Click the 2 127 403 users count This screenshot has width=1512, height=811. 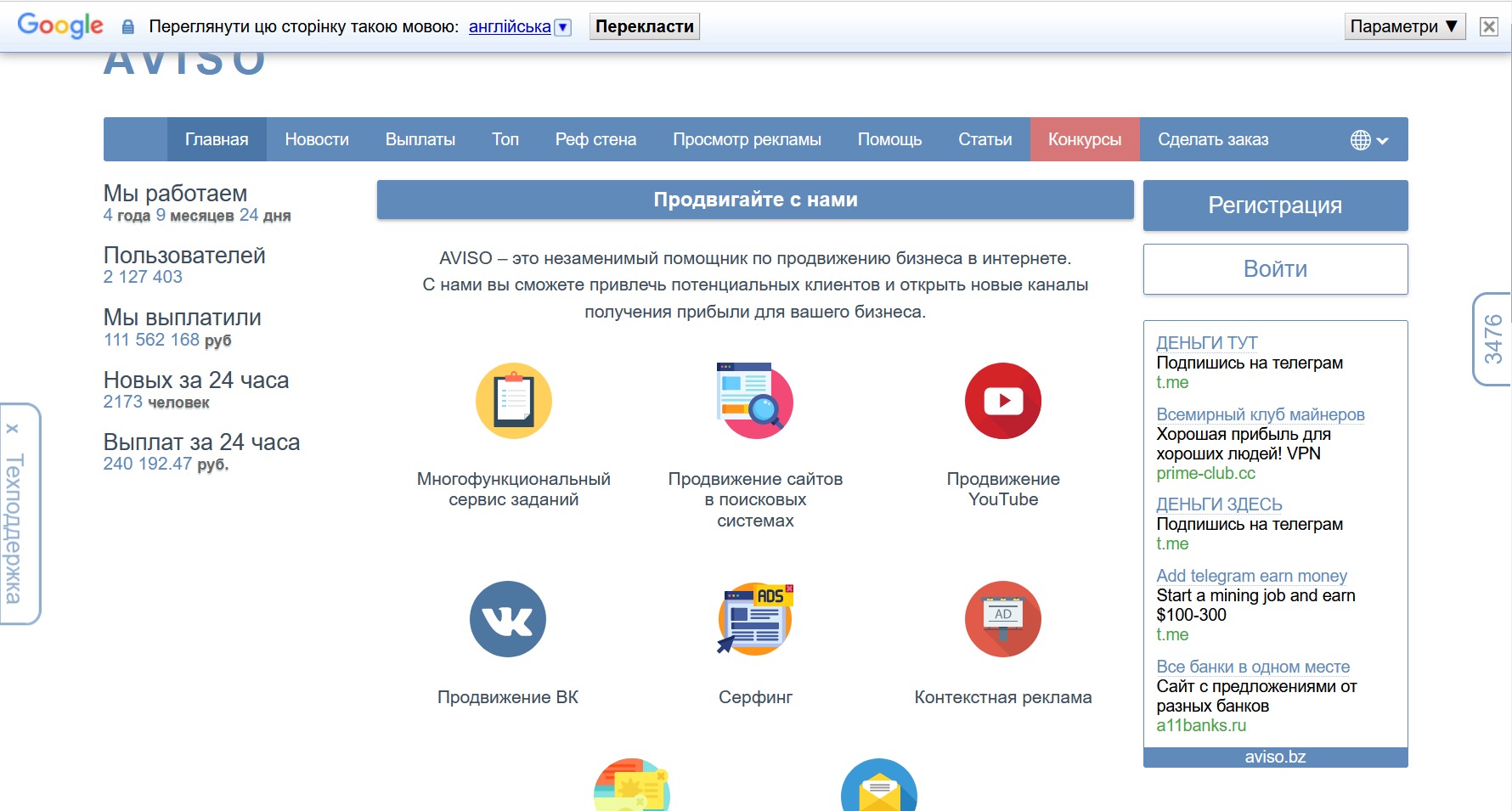tap(143, 277)
